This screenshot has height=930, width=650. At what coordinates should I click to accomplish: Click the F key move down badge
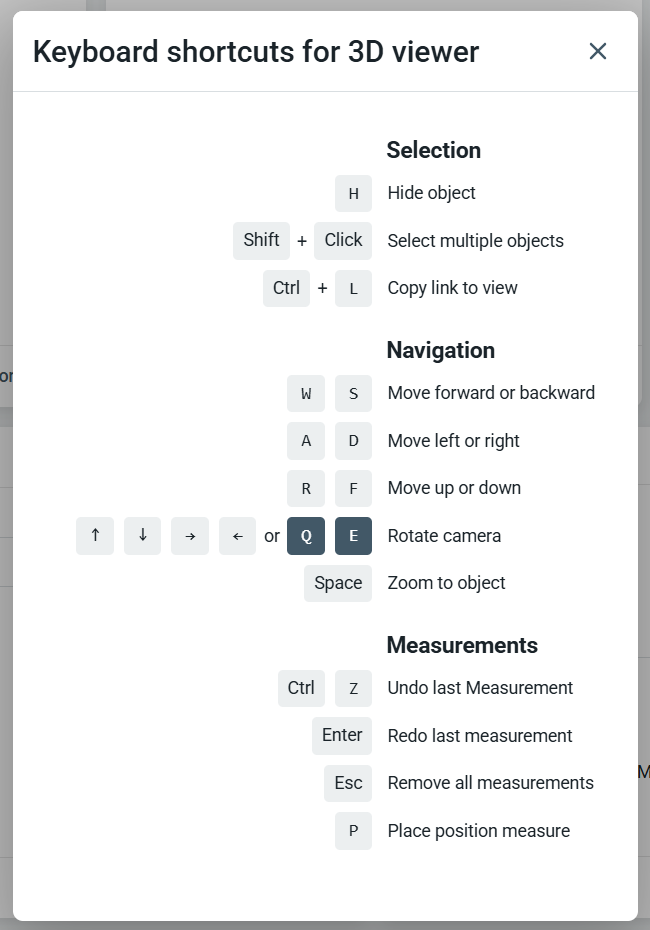click(353, 488)
